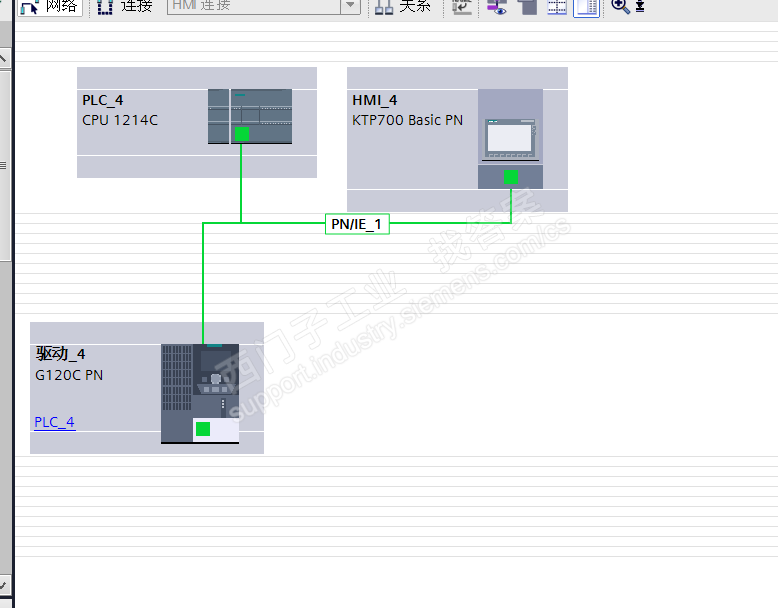Open the PLC_4 link on the drive
This screenshot has height=608, width=778.
55,422
